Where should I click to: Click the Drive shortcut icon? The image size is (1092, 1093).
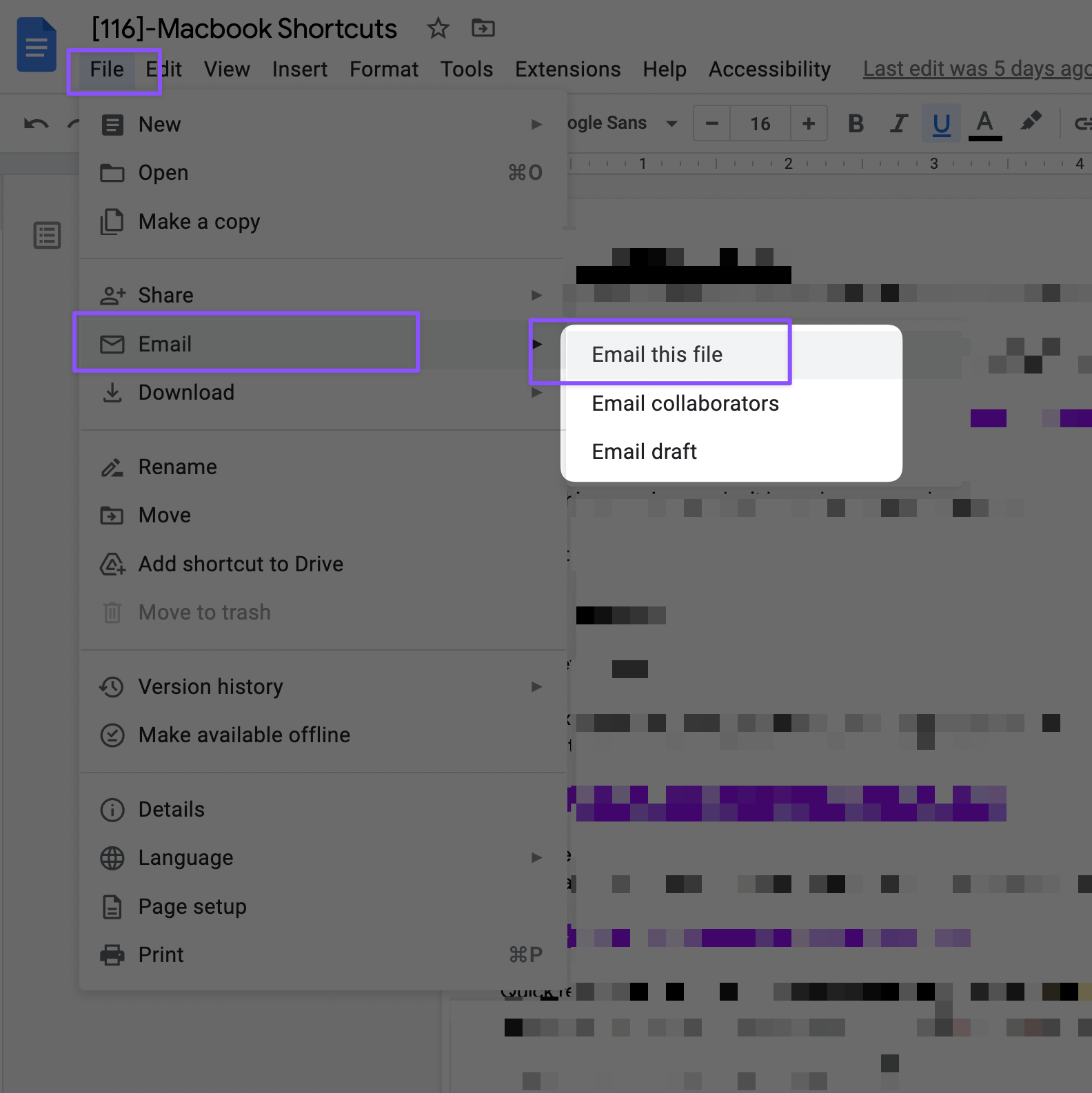[112, 564]
